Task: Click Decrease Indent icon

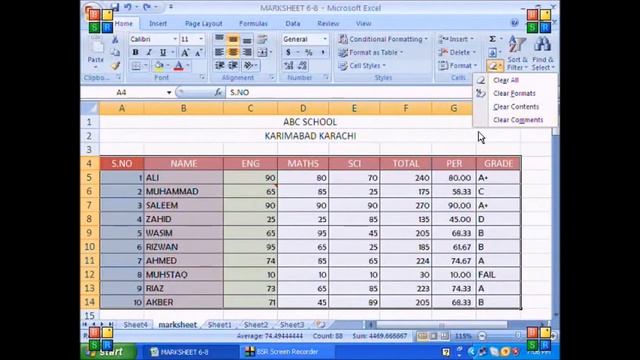Action: [220, 65]
